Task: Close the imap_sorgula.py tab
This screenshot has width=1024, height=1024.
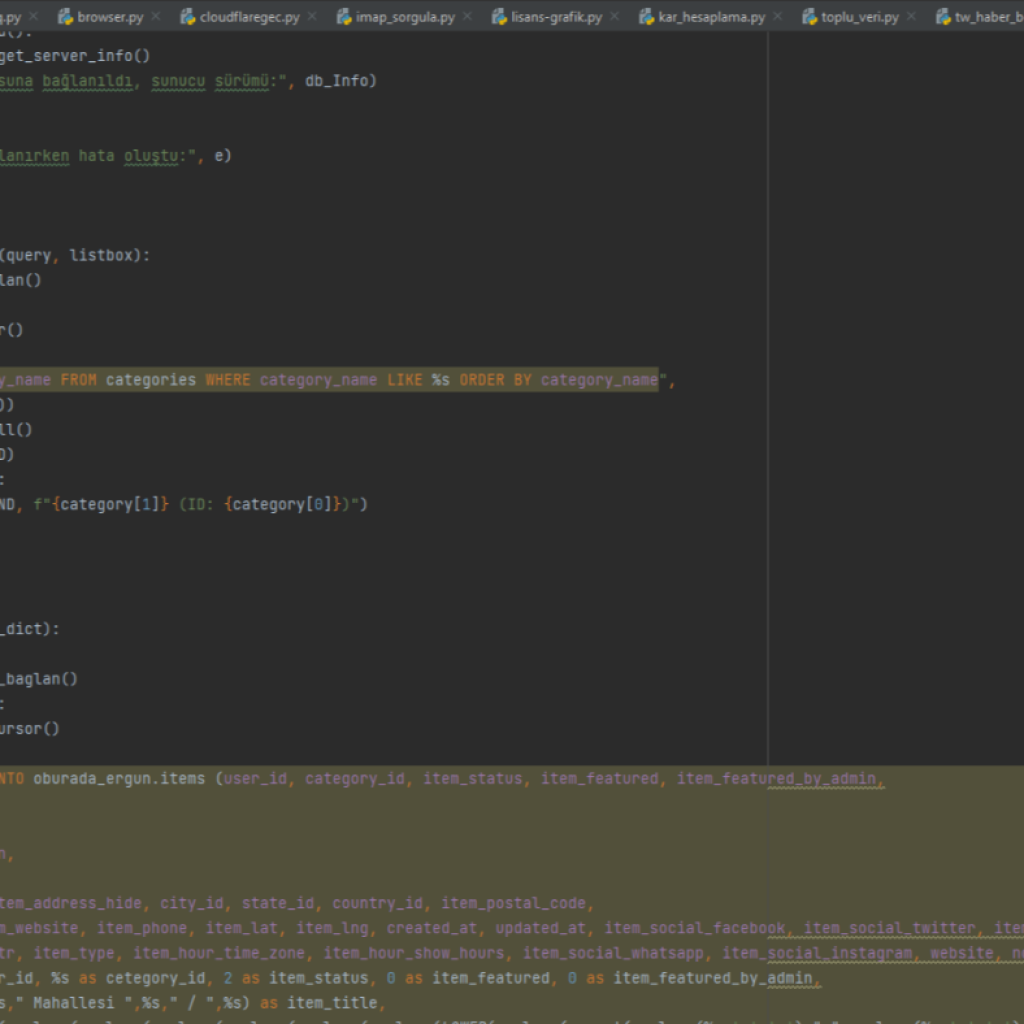Action: [x=468, y=16]
